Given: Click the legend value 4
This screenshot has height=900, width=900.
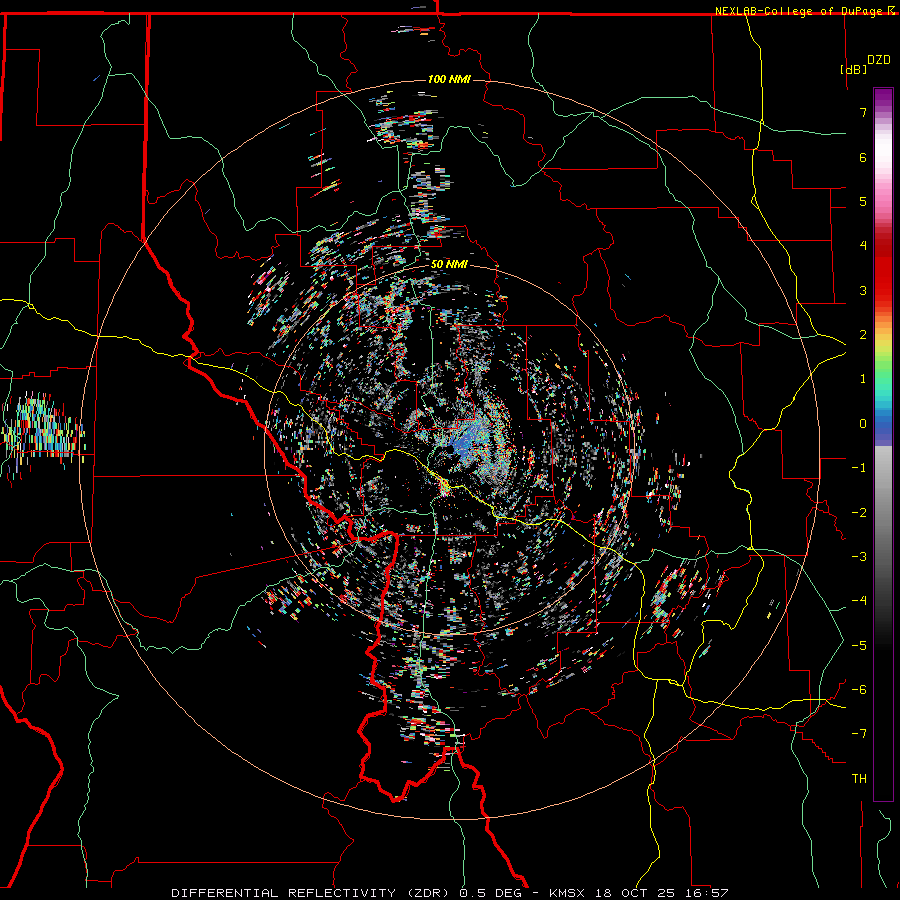Looking at the screenshot, I should 863,246.
